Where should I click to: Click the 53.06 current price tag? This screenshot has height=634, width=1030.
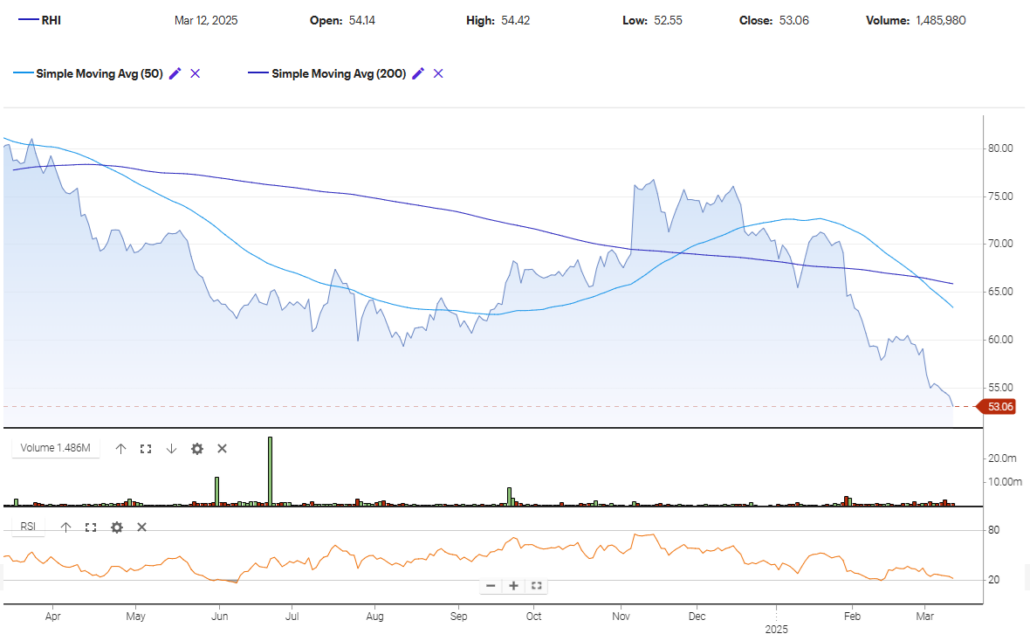(998, 407)
